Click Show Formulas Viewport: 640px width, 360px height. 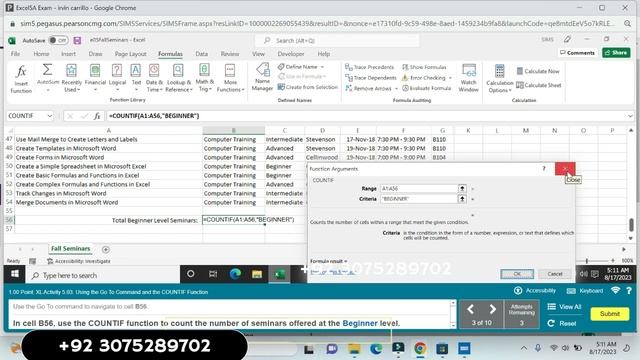[x=424, y=67]
